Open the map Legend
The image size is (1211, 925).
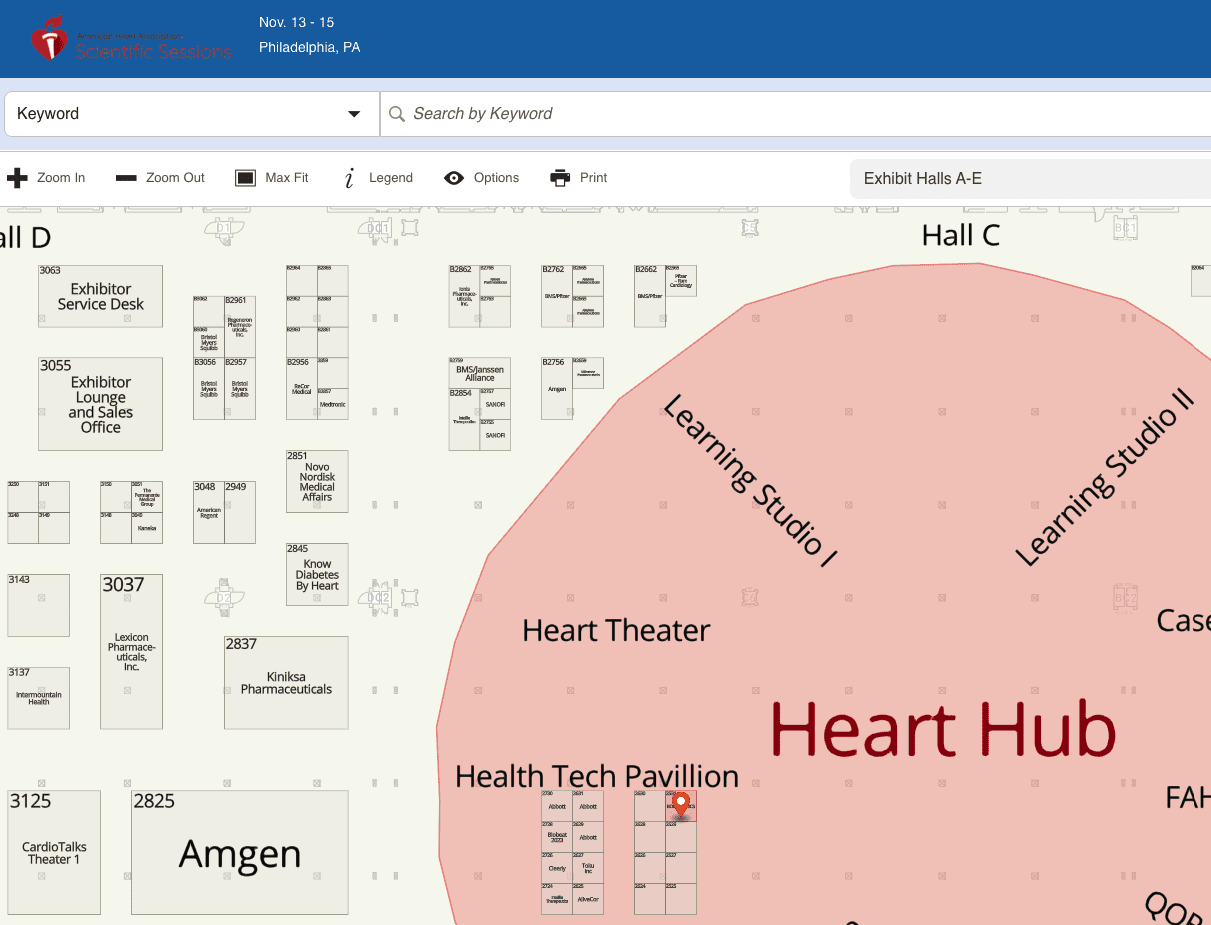[x=350, y=178]
